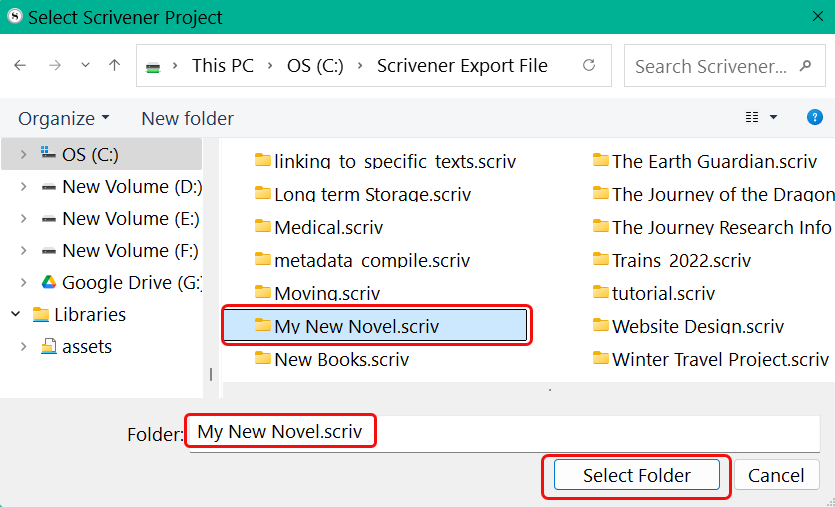Close the Select Scrivener Project dialog
The image size is (835, 507).
pos(818,17)
